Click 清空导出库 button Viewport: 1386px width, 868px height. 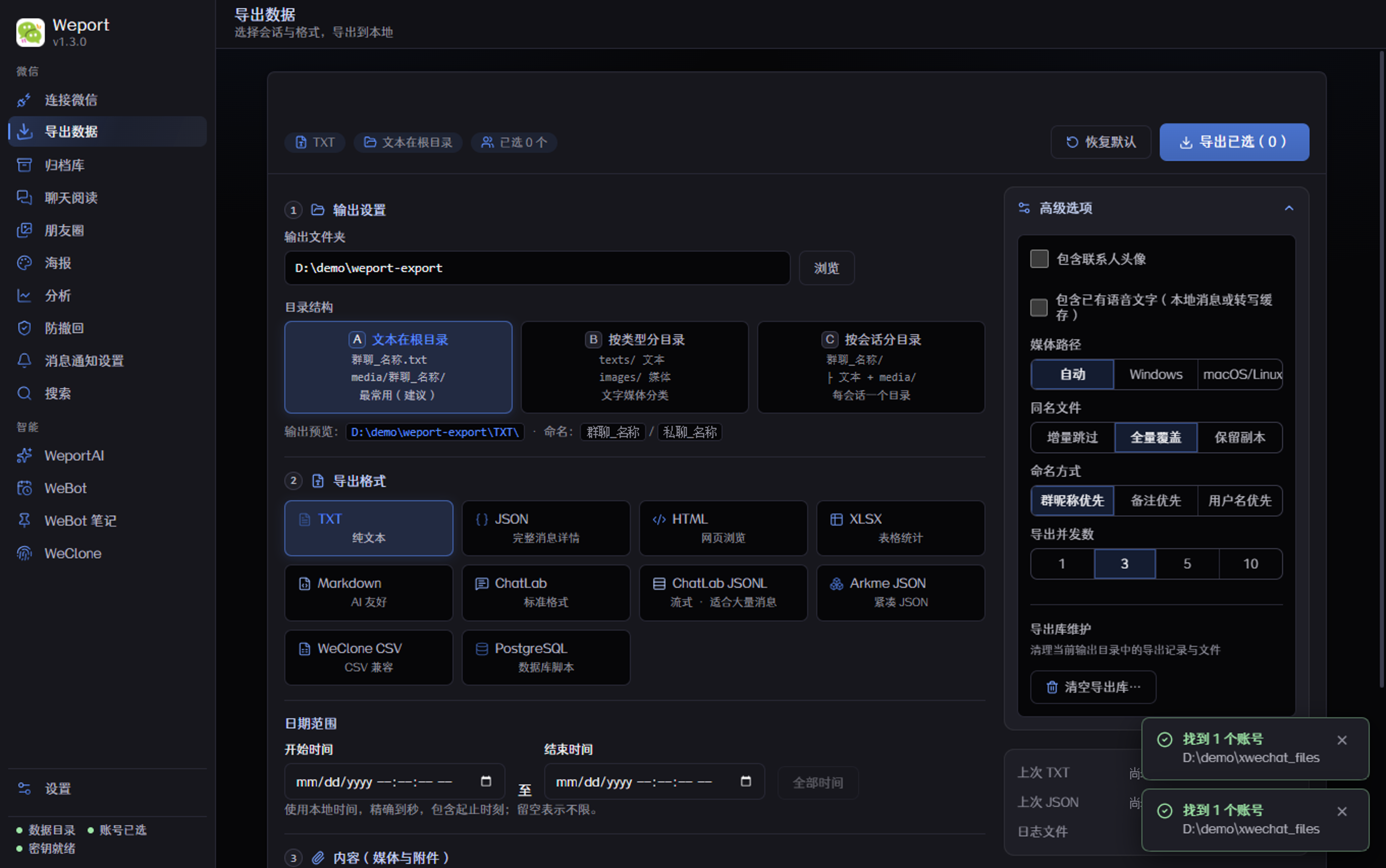[x=1093, y=687]
